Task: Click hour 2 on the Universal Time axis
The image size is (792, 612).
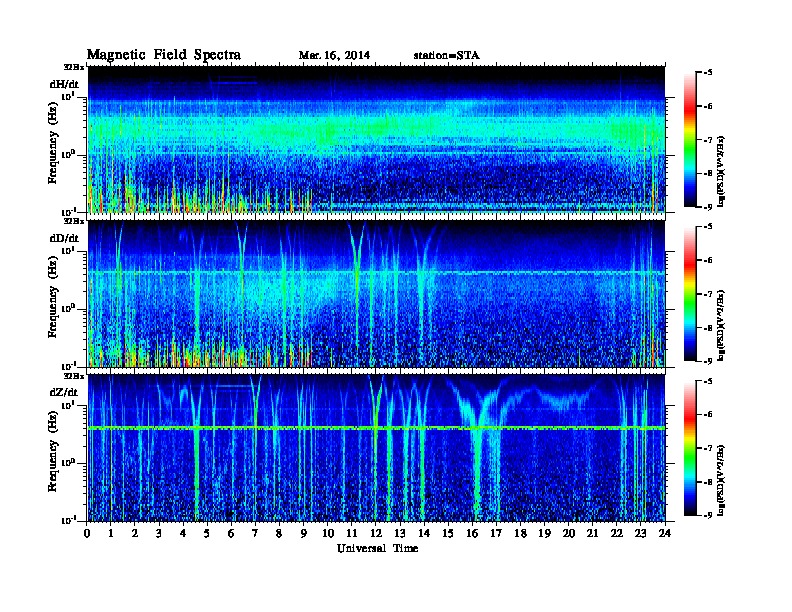Action: (135, 533)
